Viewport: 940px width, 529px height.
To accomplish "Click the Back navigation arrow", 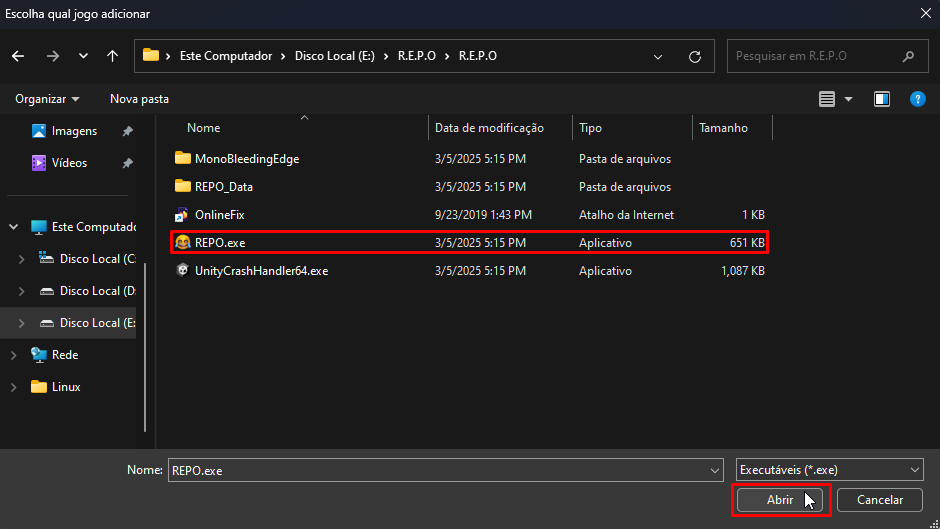I will pyautogui.click(x=18, y=56).
